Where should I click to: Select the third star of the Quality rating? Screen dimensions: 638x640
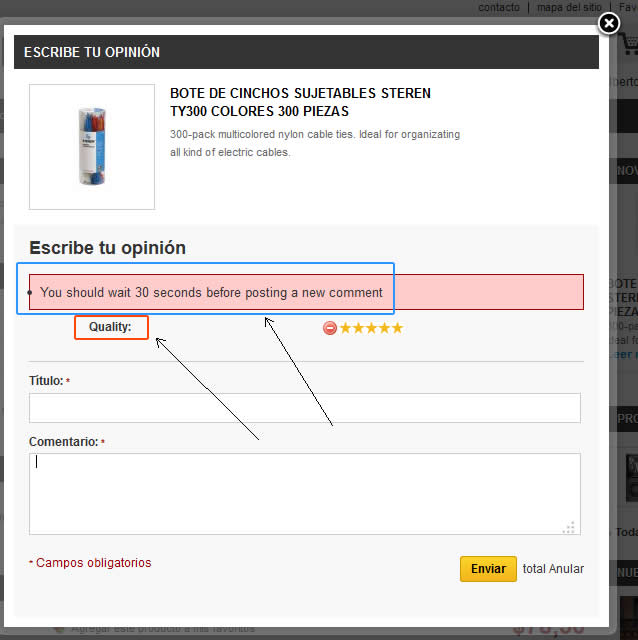(x=371, y=328)
